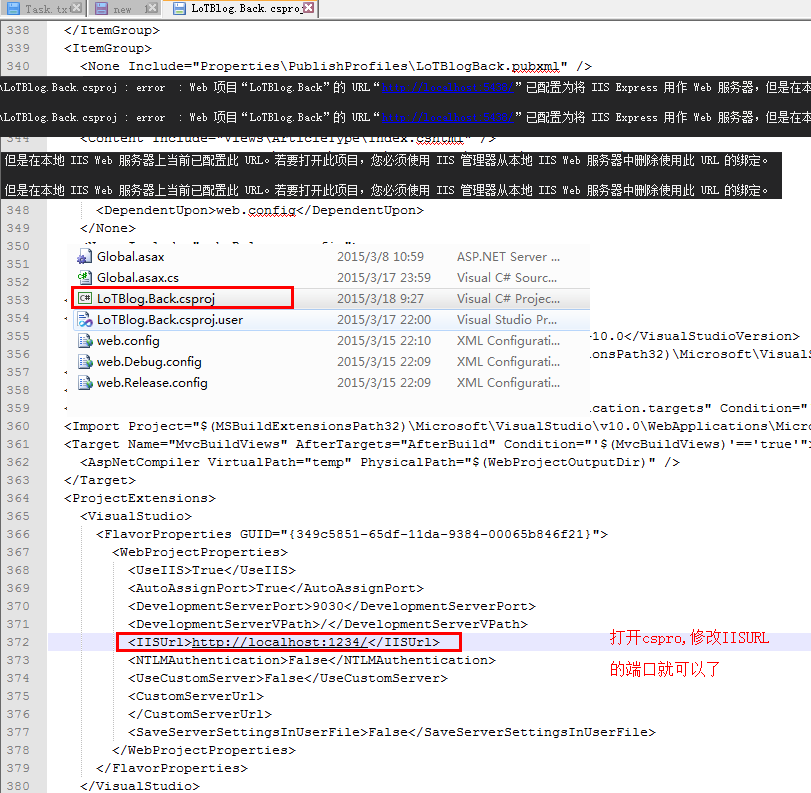Click the opening CustomServerUrl tag line
The height and width of the screenshot is (793, 811).
pyautogui.click(x=196, y=696)
